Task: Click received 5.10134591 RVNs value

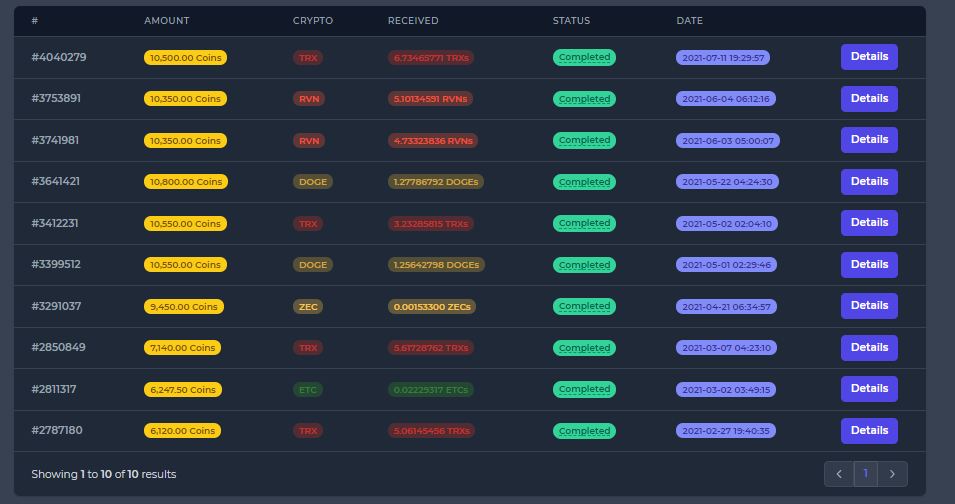Action: 431,99
